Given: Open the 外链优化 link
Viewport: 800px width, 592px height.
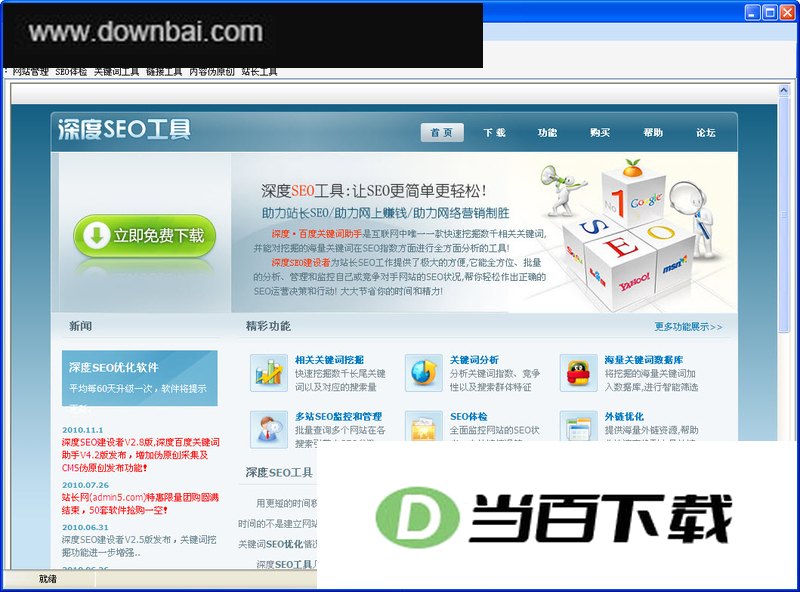Looking at the screenshot, I should 624,416.
